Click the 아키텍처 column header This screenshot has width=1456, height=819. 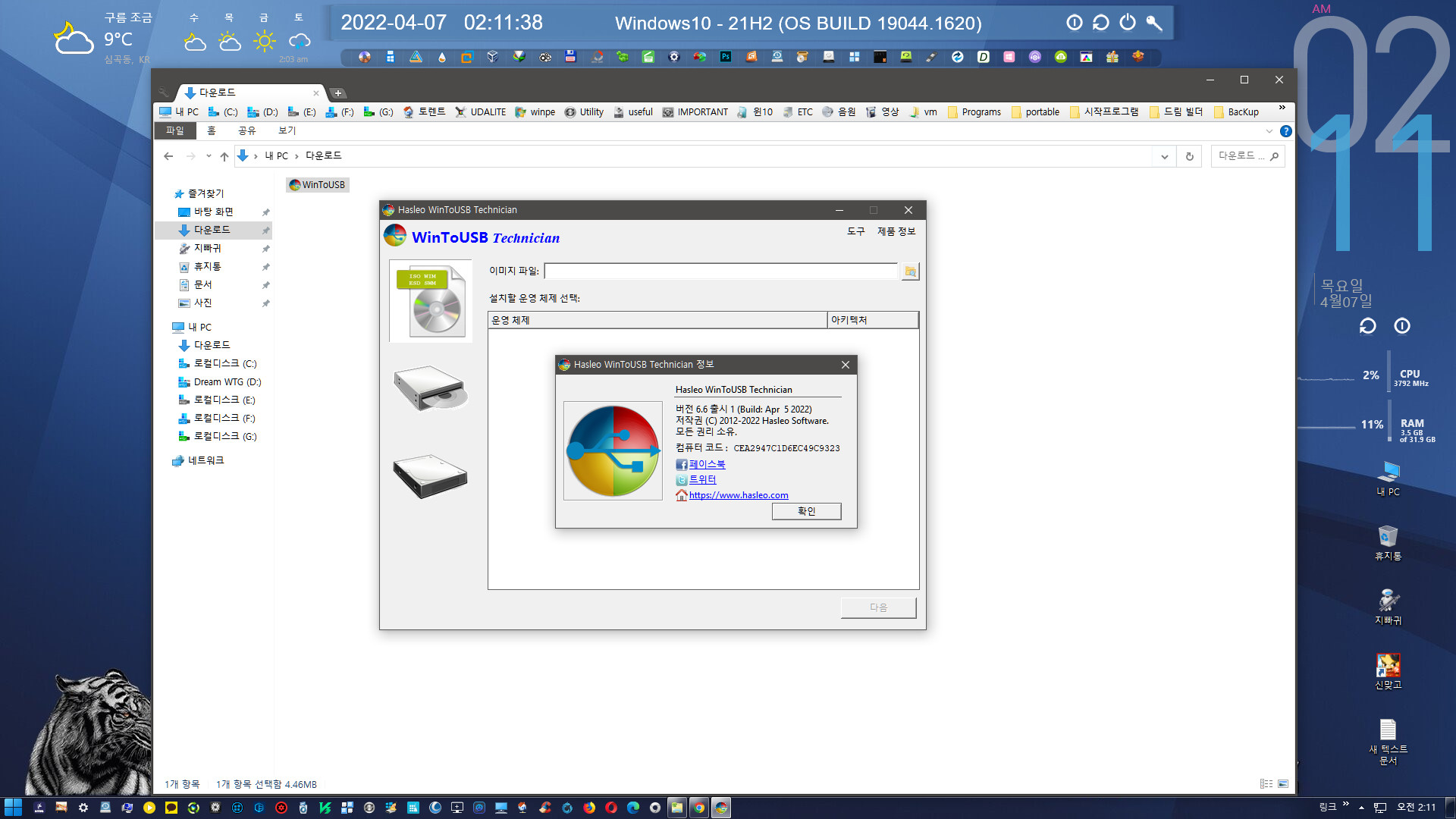click(x=873, y=320)
